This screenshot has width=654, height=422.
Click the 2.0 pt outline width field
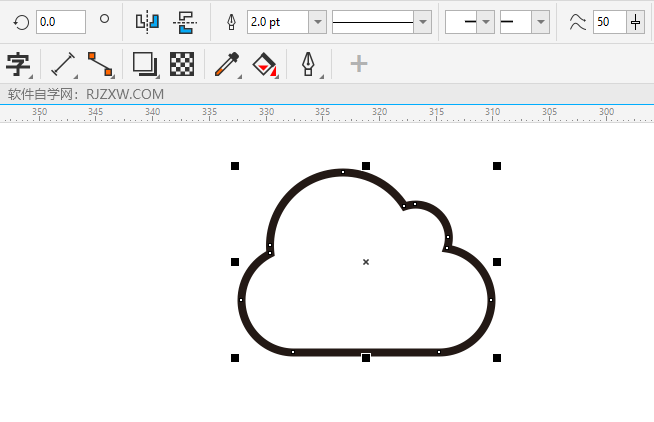pyautogui.click(x=278, y=22)
